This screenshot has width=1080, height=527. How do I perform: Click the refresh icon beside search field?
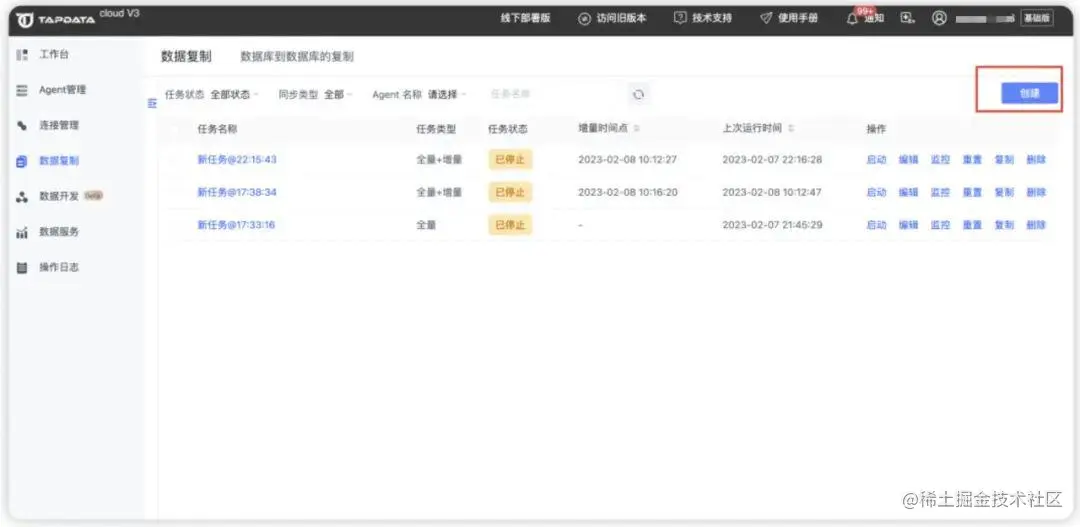[x=638, y=95]
